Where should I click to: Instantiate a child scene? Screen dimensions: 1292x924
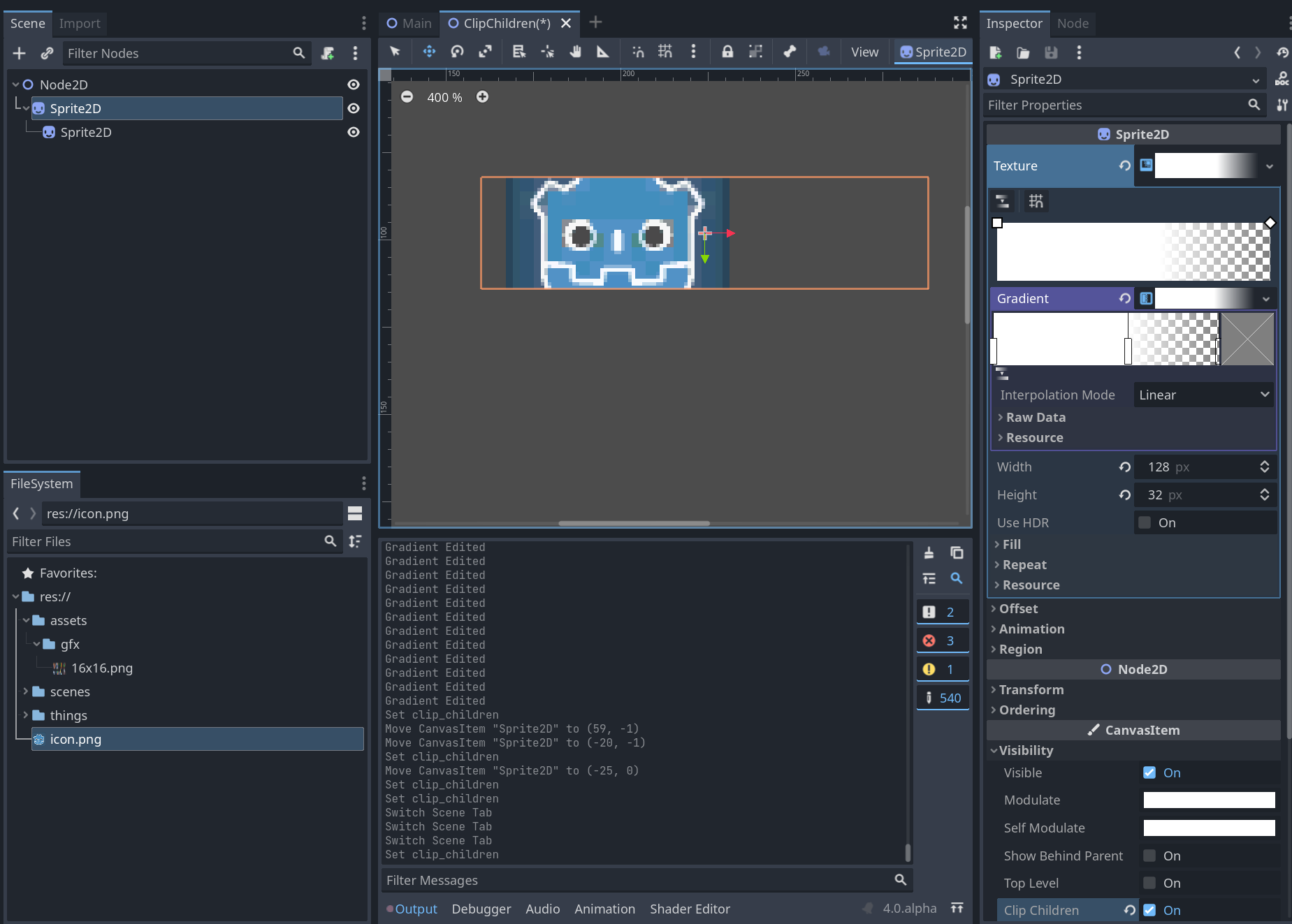[x=48, y=53]
